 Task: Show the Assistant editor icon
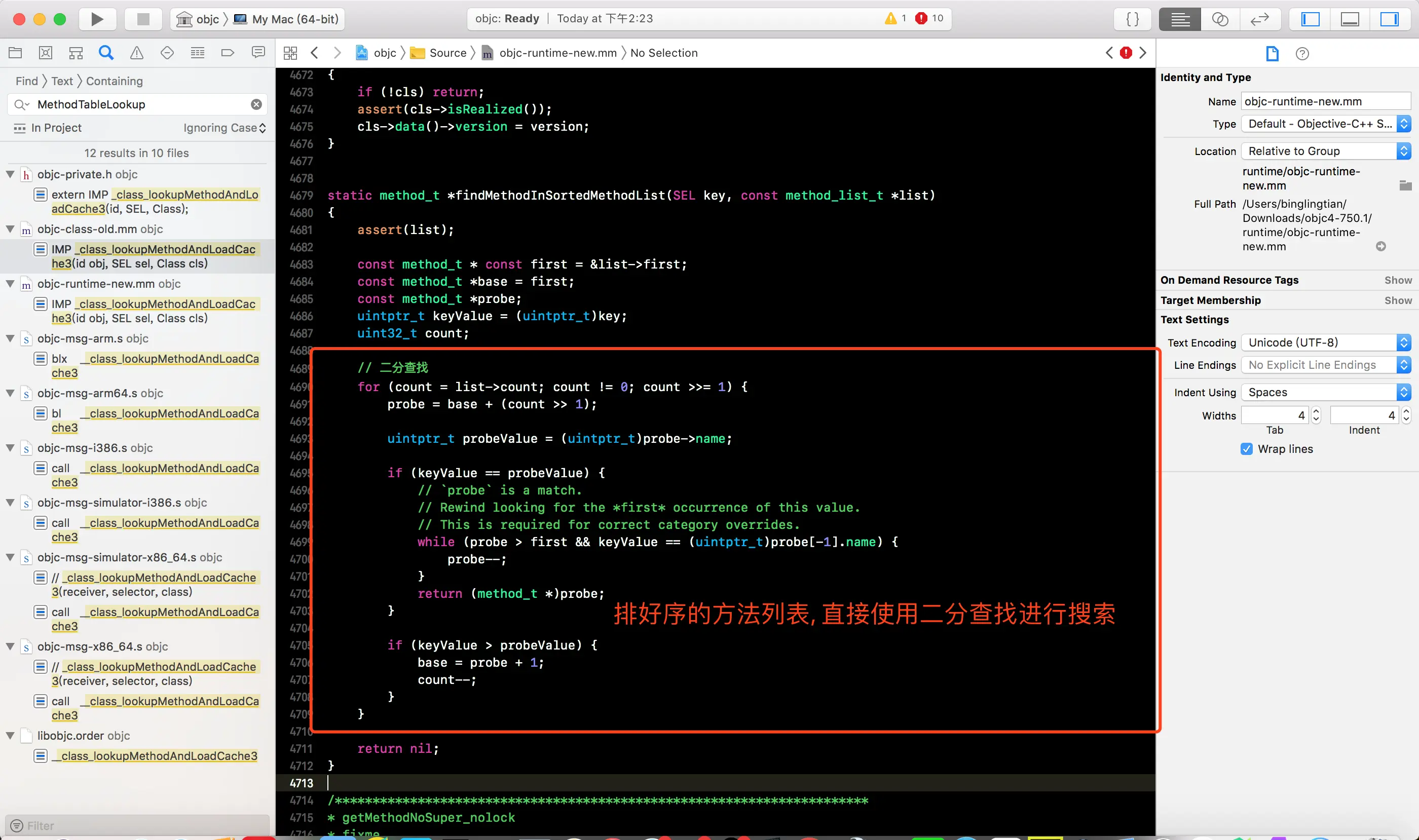pos(1220,19)
